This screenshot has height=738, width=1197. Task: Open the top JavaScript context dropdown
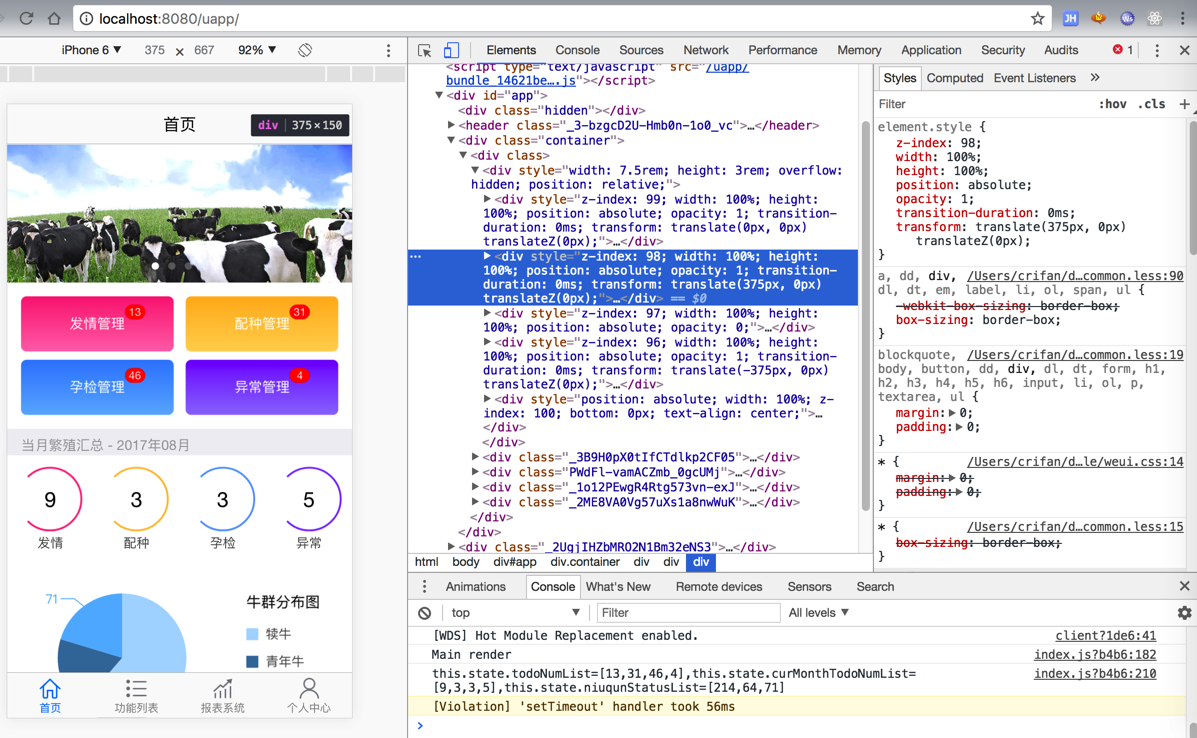click(515, 613)
